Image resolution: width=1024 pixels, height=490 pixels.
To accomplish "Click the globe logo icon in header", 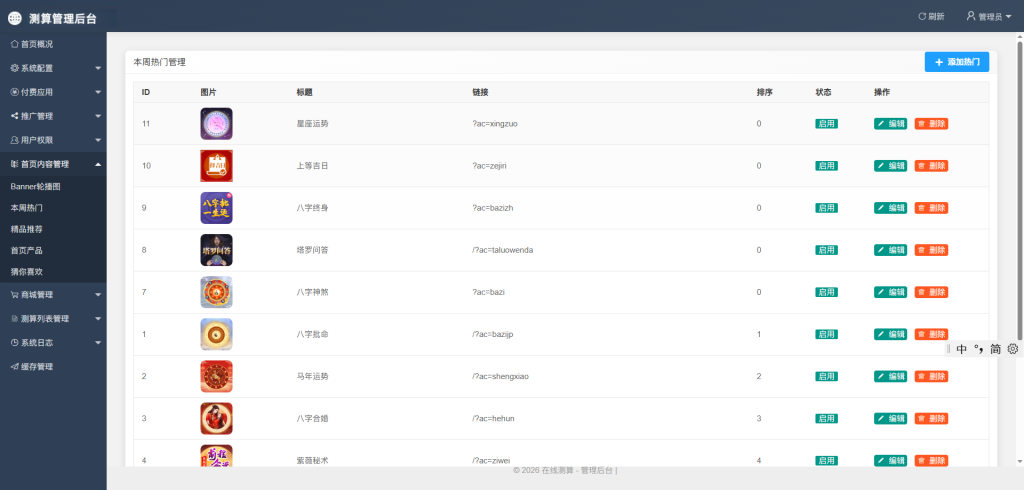I will coord(15,17).
